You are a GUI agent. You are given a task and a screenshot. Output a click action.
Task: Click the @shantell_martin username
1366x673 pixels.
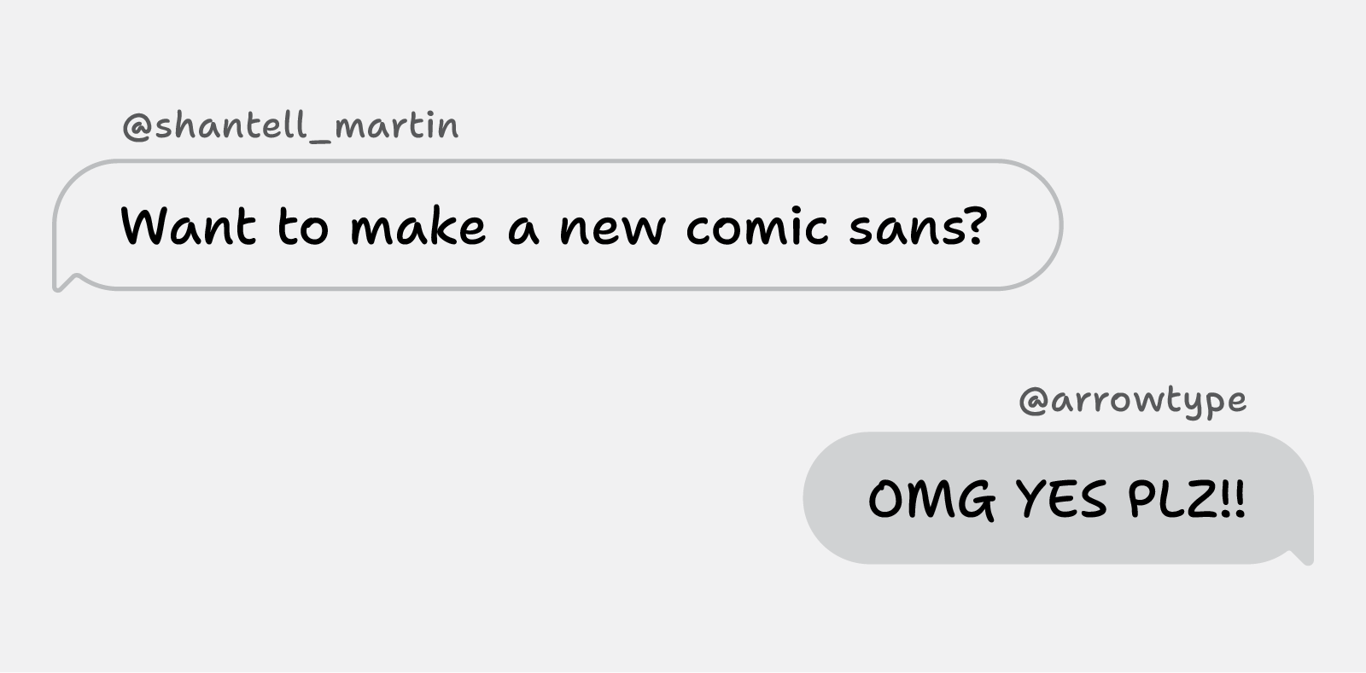[x=290, y=126]
